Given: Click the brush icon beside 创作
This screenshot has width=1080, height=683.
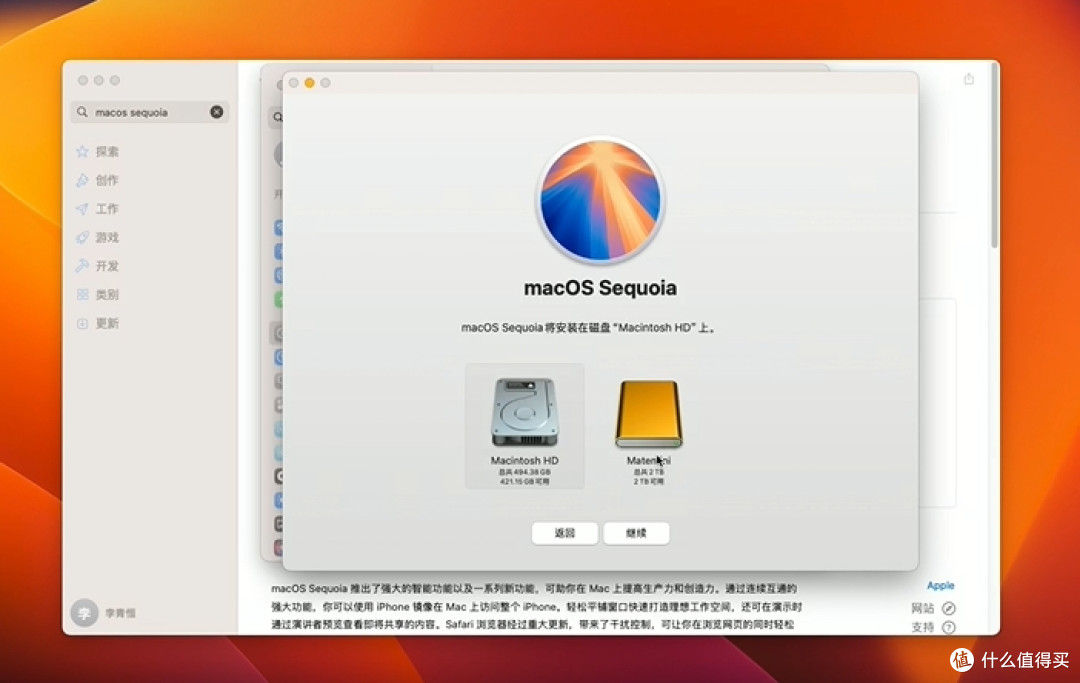Looking at the screenshot, I should tap(83, 180).
